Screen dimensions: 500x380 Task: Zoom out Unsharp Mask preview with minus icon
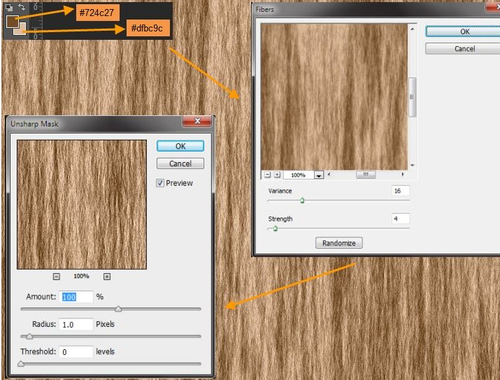pyautogui.click(x=56, y=276)
